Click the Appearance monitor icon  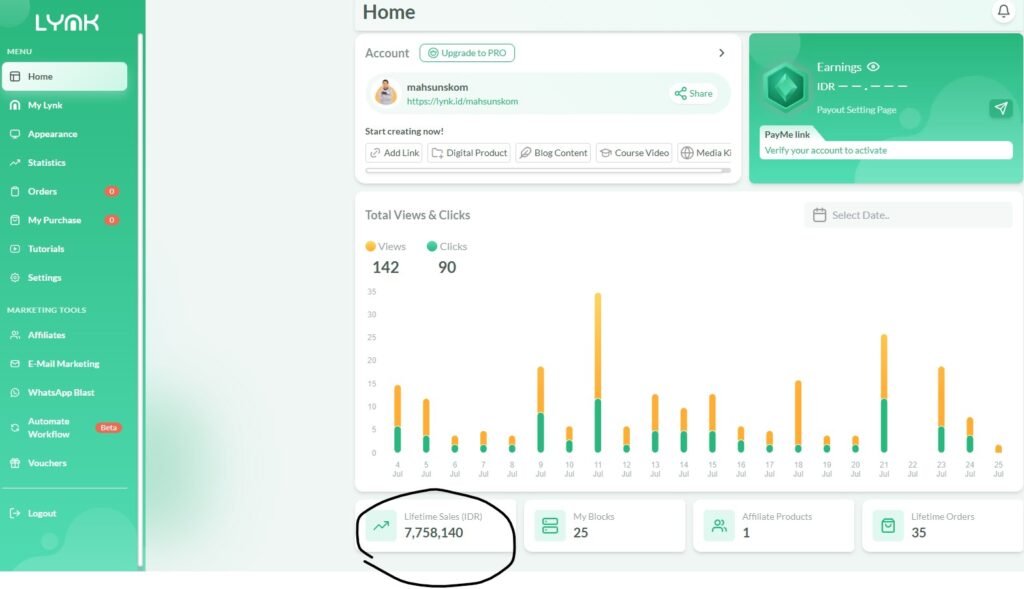[15, 134]
